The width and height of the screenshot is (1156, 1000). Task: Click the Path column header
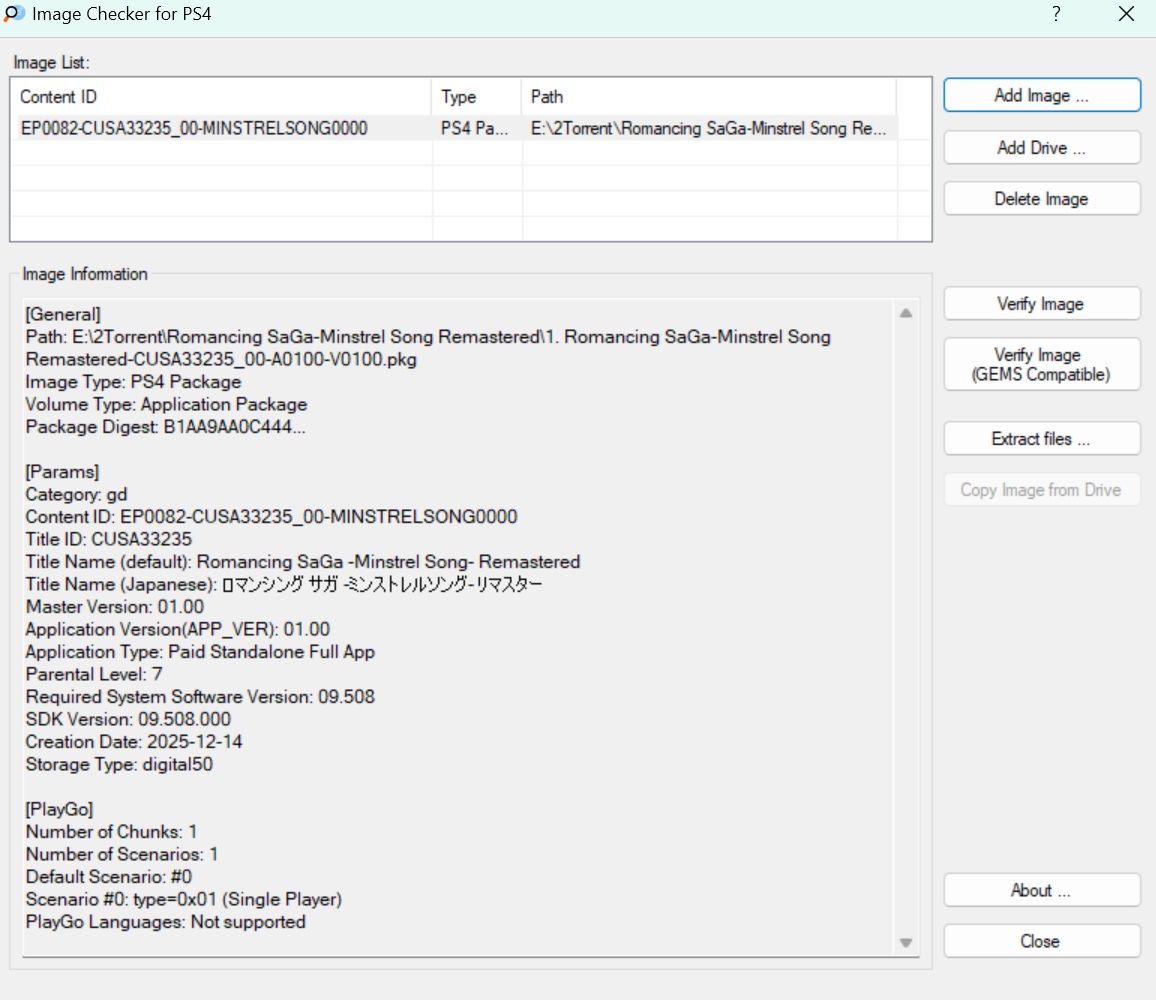click(x=708, y=97)
